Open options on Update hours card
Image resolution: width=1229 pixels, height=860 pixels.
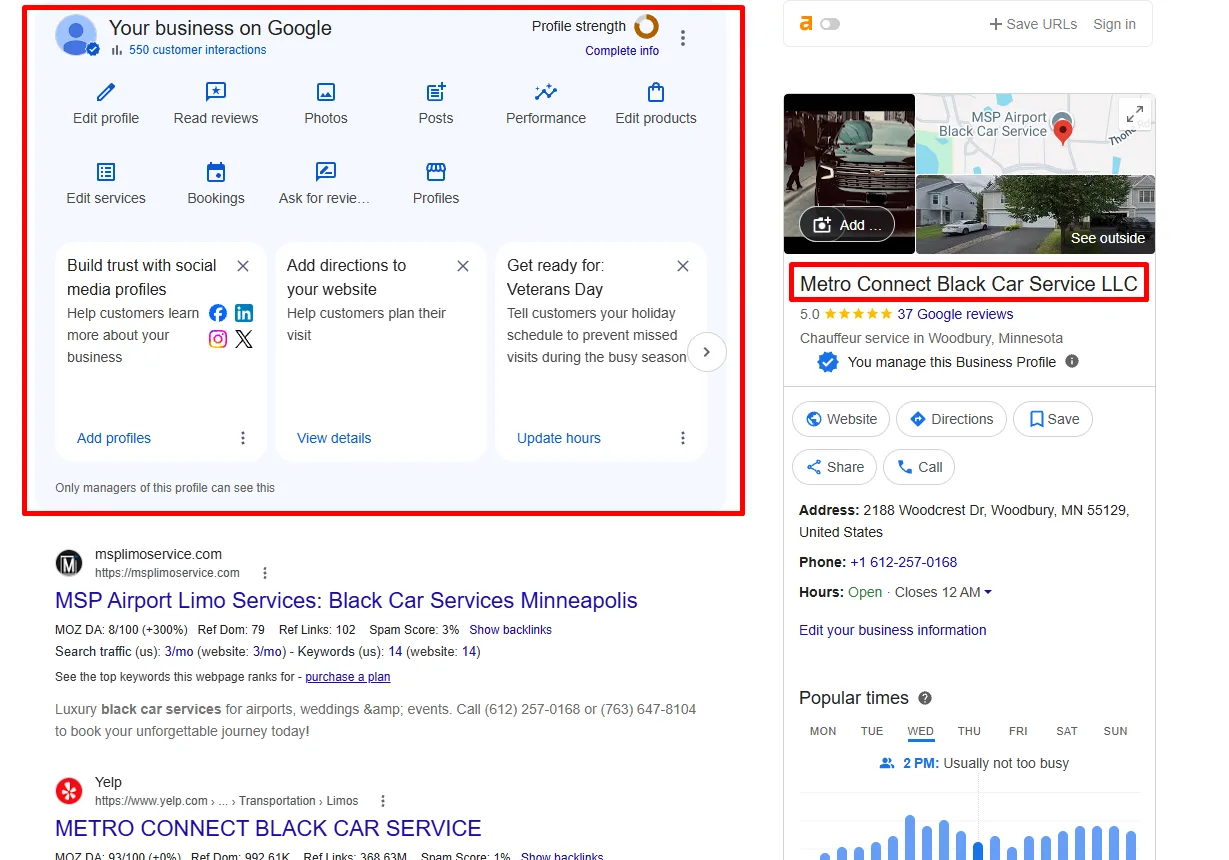click(x=683, y=438)
